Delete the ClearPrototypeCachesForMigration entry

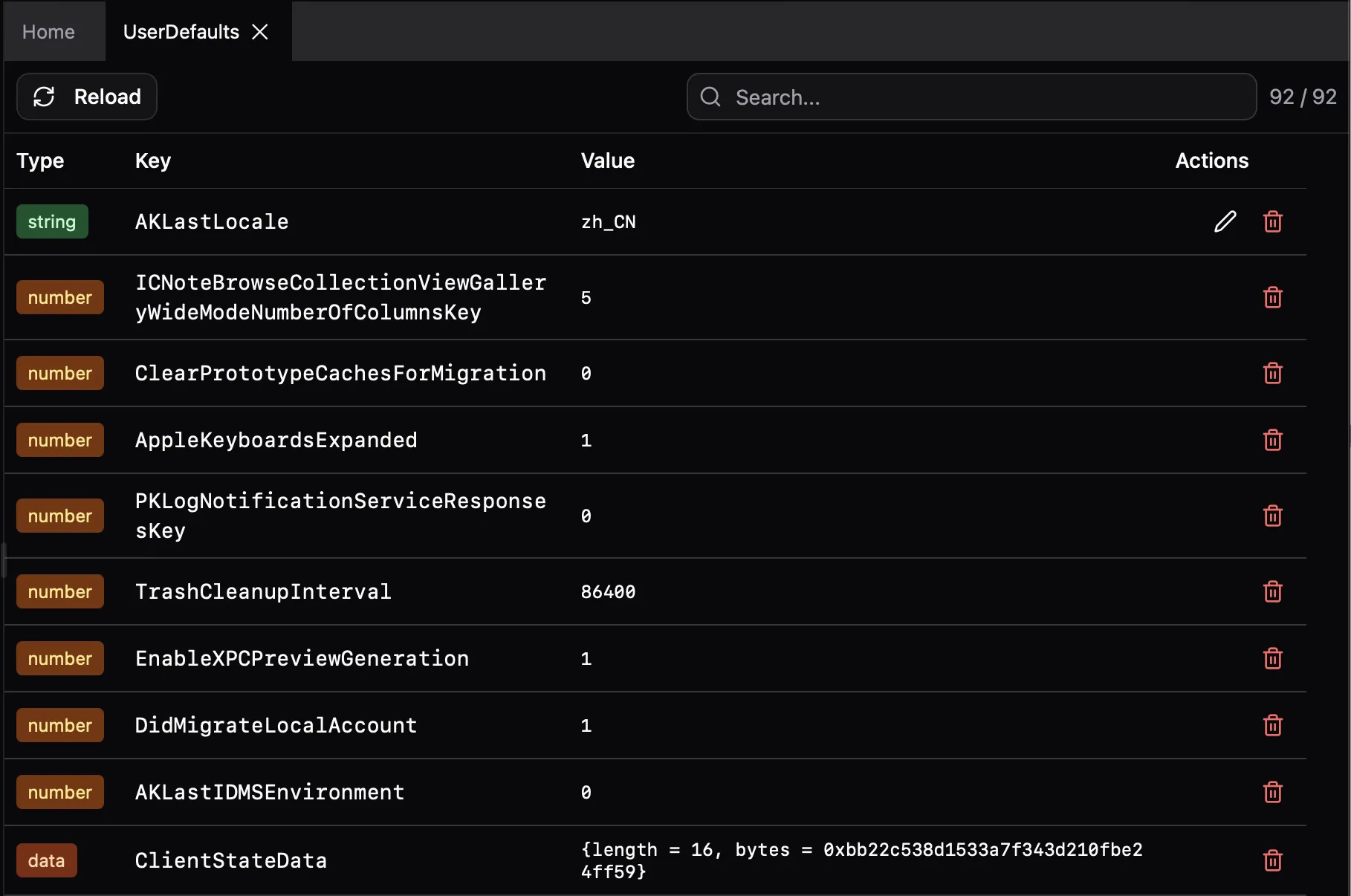coord(1272,373)
